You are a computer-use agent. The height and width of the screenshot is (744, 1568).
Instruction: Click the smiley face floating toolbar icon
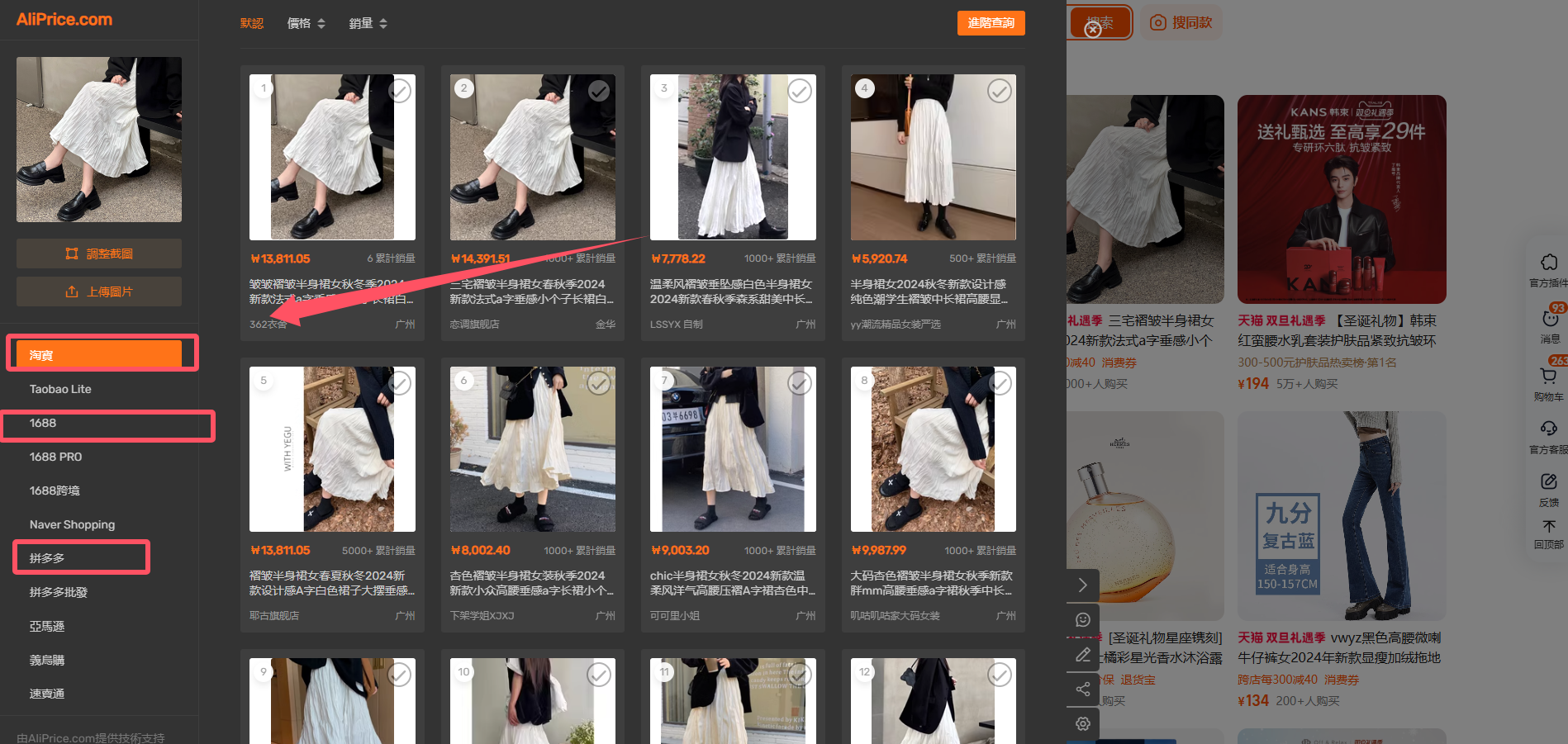pos(1083,620)
